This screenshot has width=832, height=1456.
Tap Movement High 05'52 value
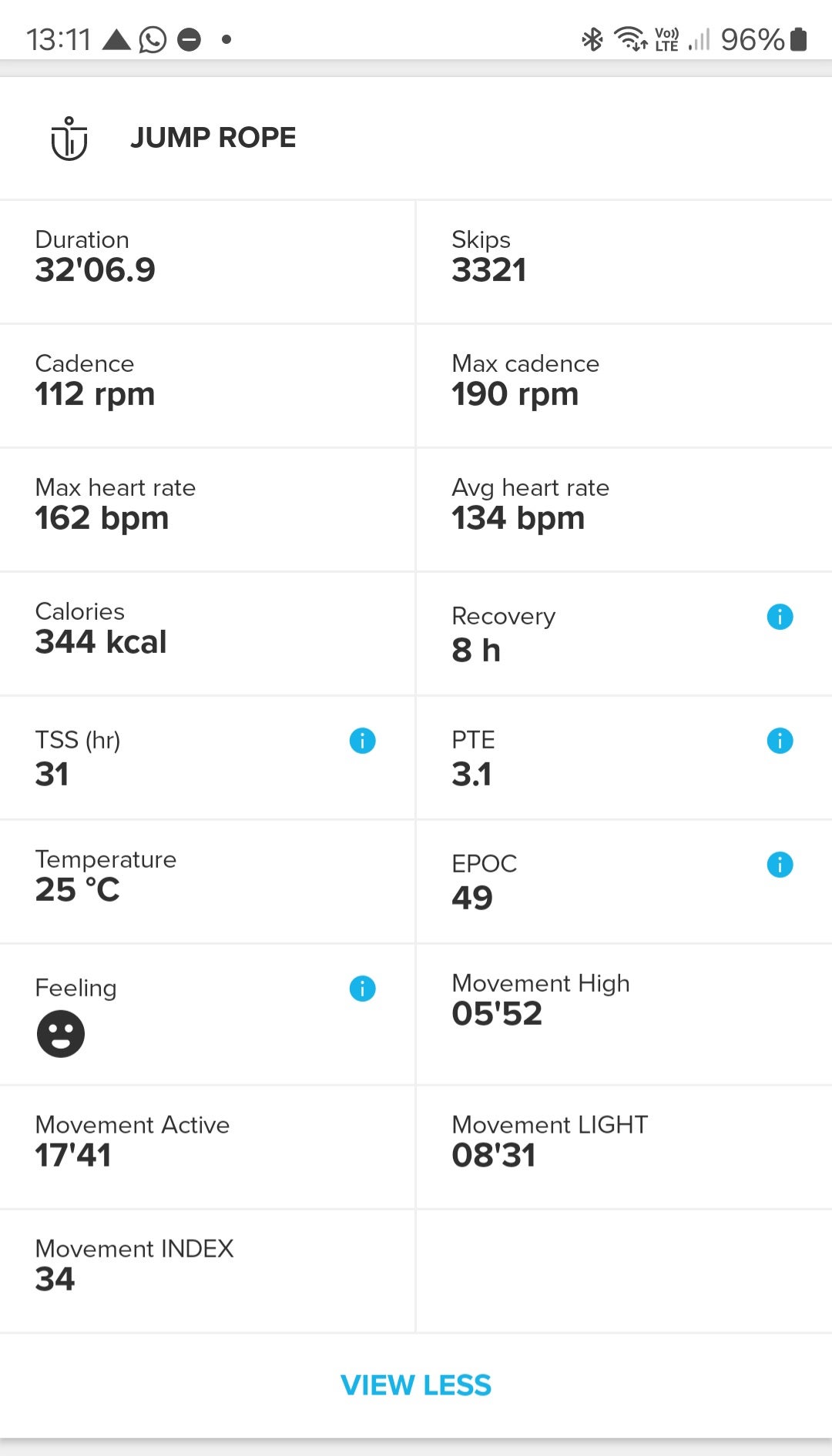497,1014
